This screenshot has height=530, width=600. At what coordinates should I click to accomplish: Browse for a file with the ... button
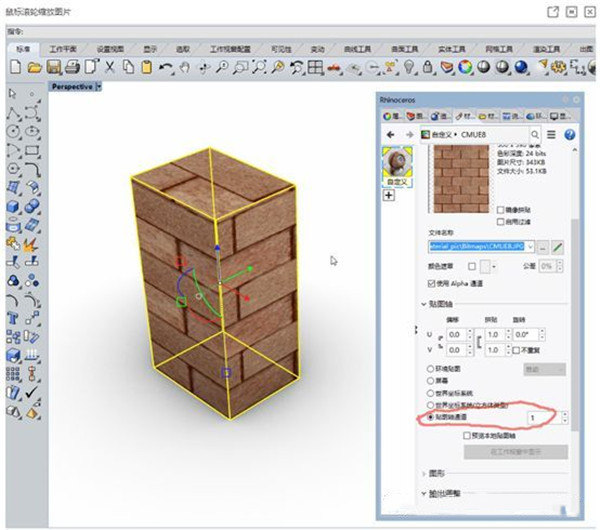pos(543,248)
